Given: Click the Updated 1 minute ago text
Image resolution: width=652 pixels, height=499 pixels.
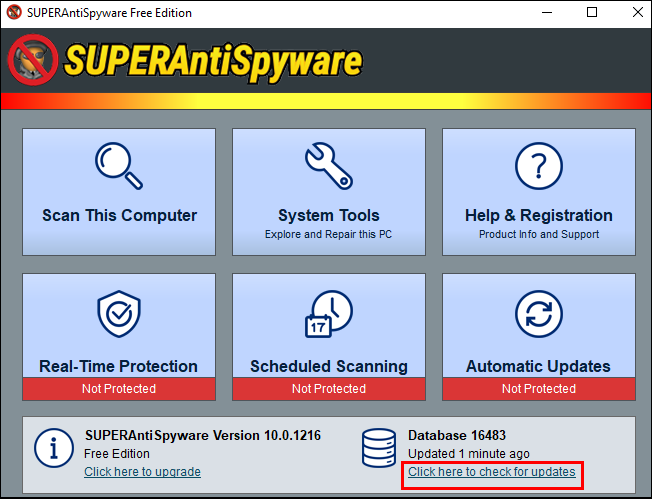Looking at the screenshot, I should click(x=469, y=454).
